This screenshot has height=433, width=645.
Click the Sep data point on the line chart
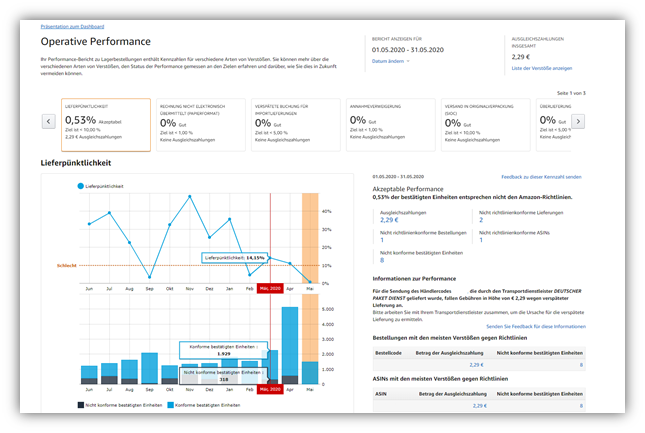tap(149, 277)
